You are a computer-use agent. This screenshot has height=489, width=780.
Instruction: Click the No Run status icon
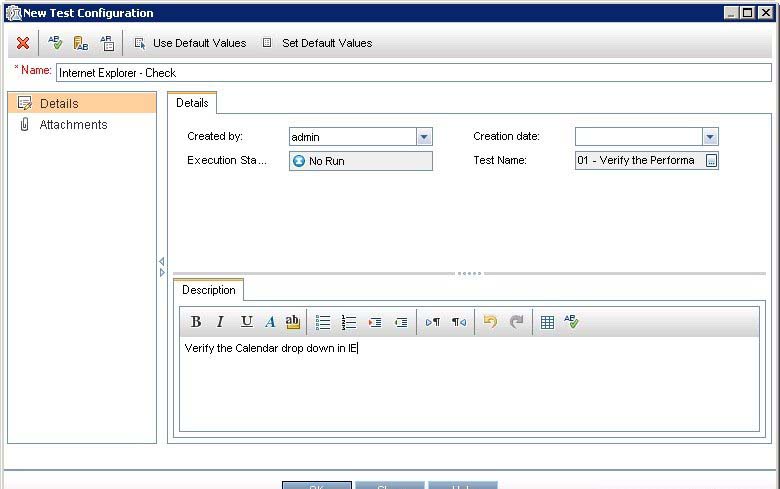[298, 161]
